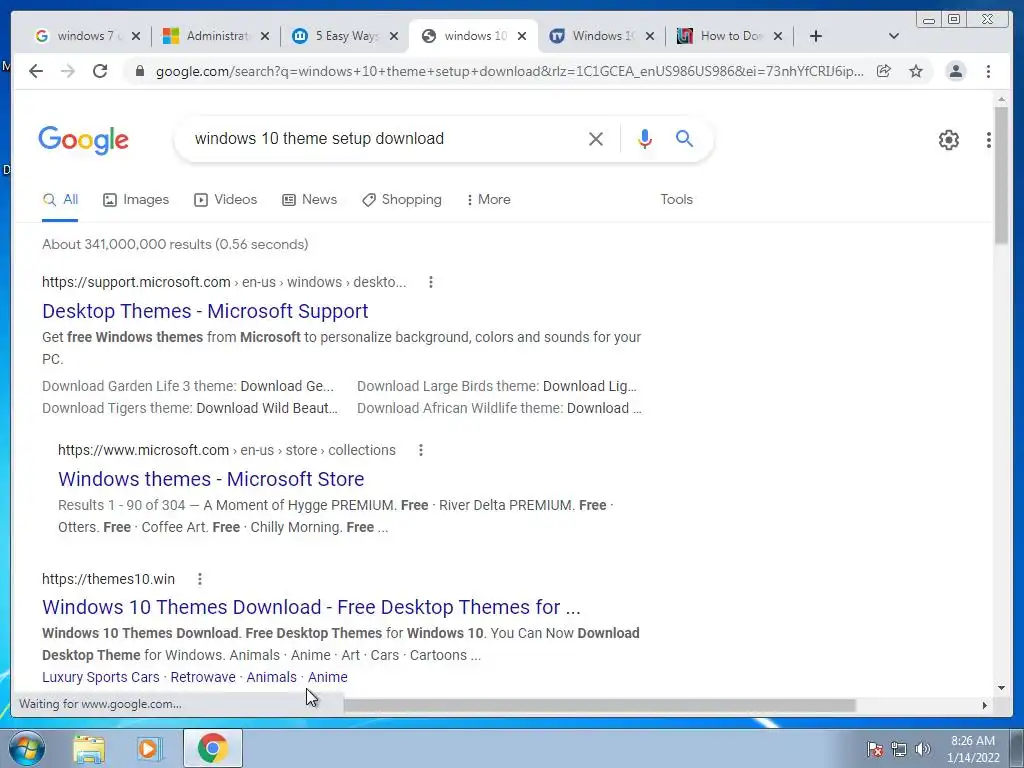Close the 'How to Do' tab
Image resolution: width=1024 pixels, height=768 pixels.
(x=778, y=37)
